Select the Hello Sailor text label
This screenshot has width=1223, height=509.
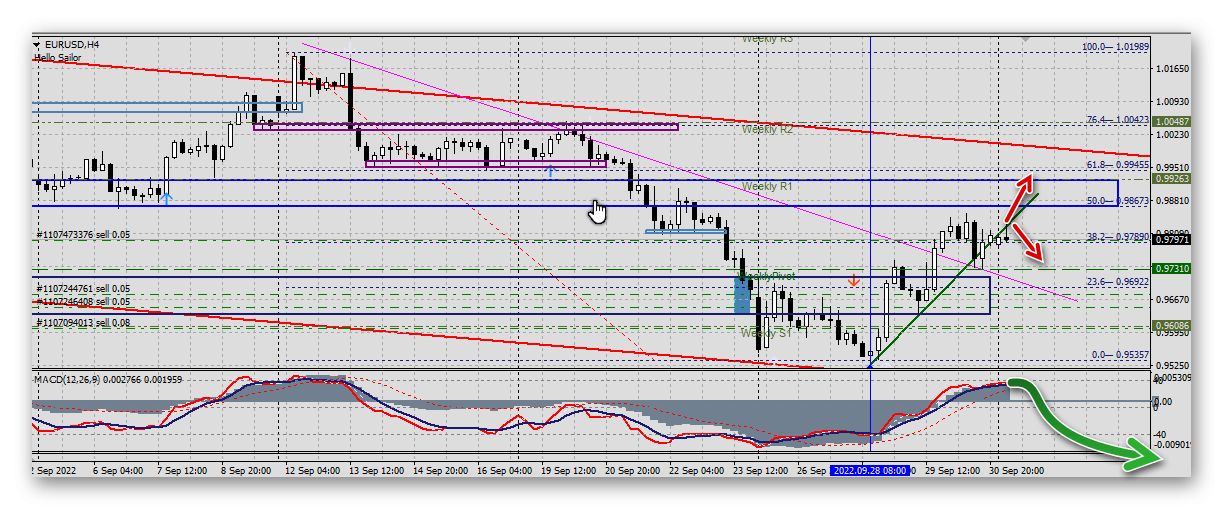tap(60, 58)
